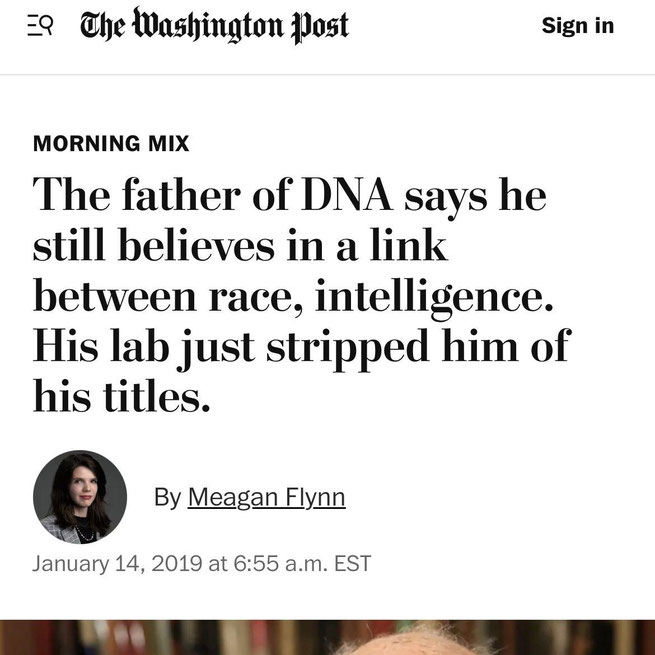655x655 pixels.
Task: Click the word 'Washington' in the masthead
Action: click(206, 26)
